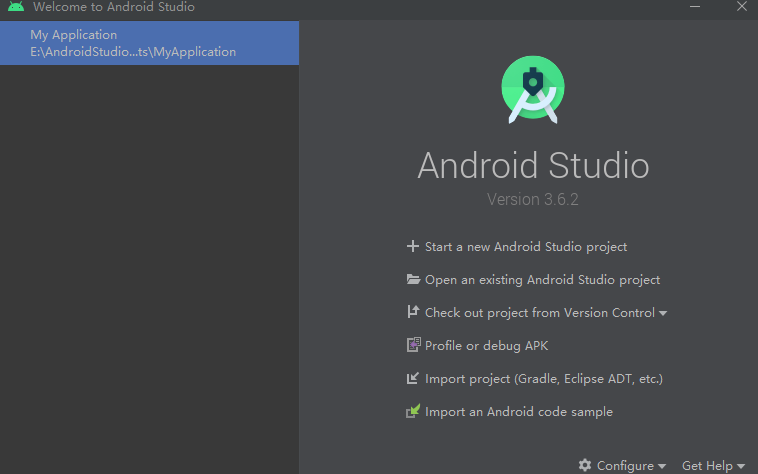Select Import an Android code sample

pyautogui.click(x=519, y=412)
